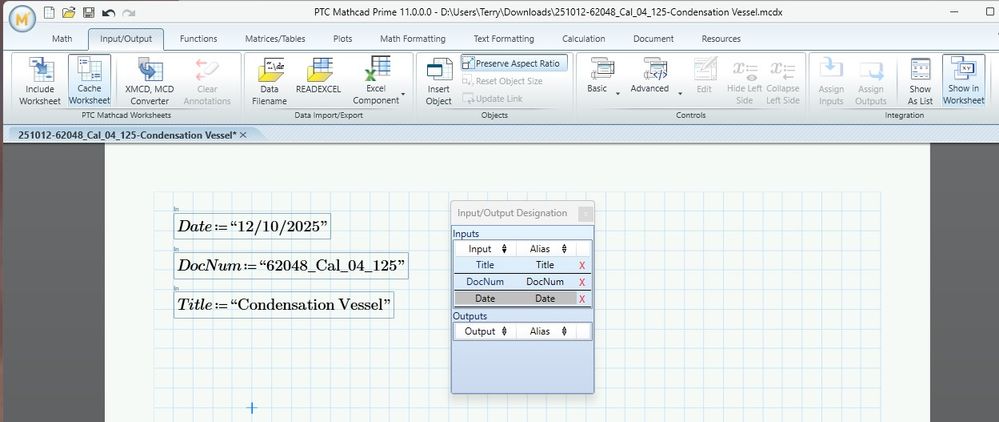Viewport: 999px width, 422px height.
Task: Save worksheet with the floppy disk icon
Action: click(x=89, y=12)
